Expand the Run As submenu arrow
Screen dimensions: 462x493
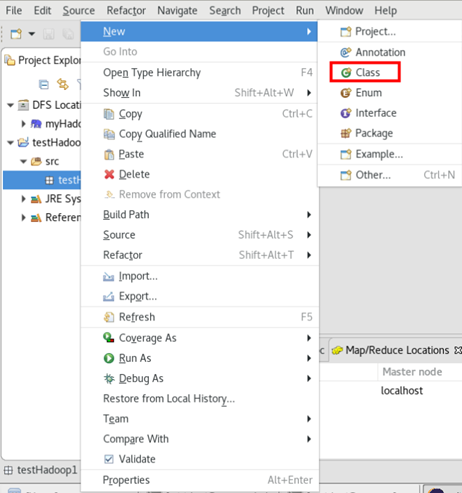309,358
